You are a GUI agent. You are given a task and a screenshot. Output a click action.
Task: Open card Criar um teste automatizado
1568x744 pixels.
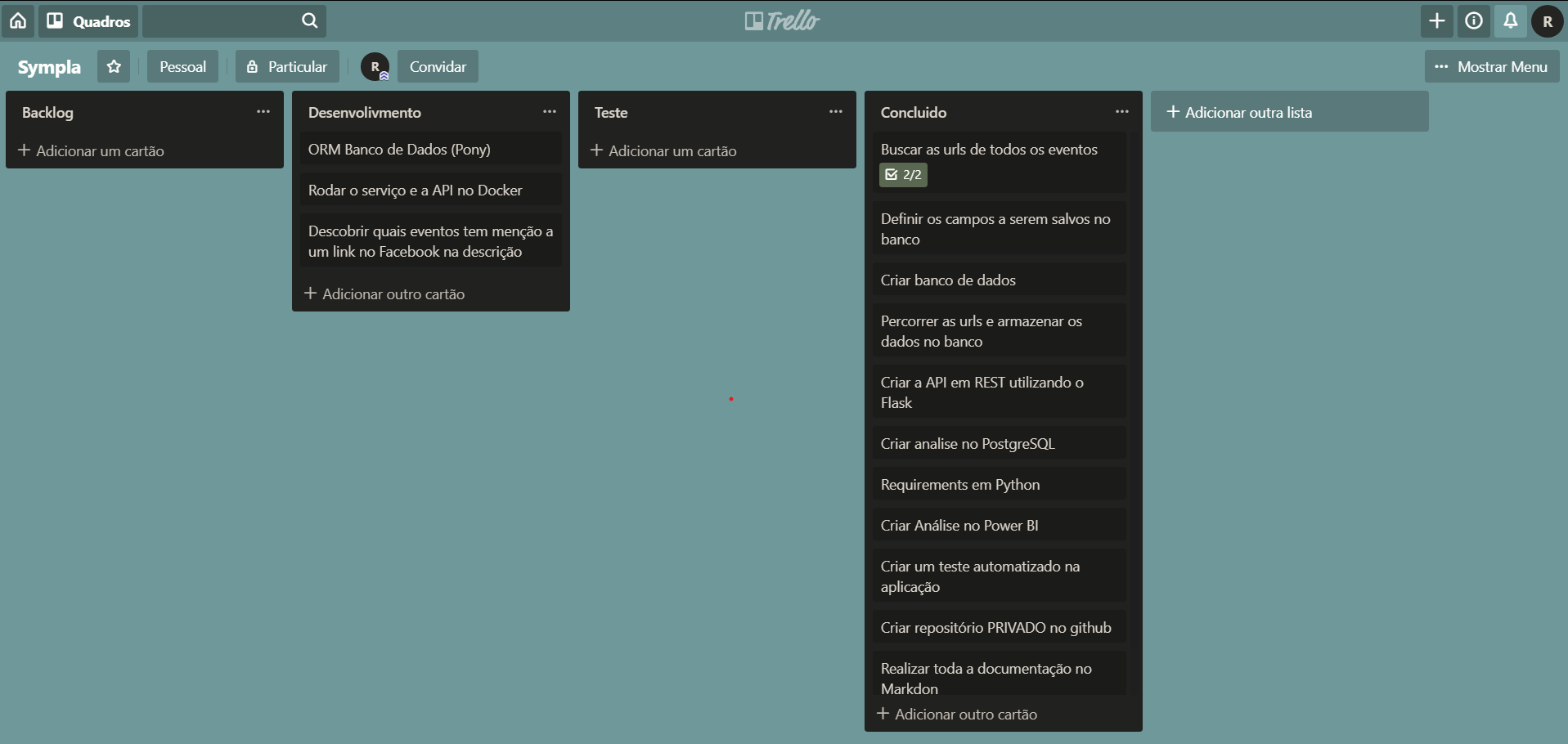click(1000, 576)
